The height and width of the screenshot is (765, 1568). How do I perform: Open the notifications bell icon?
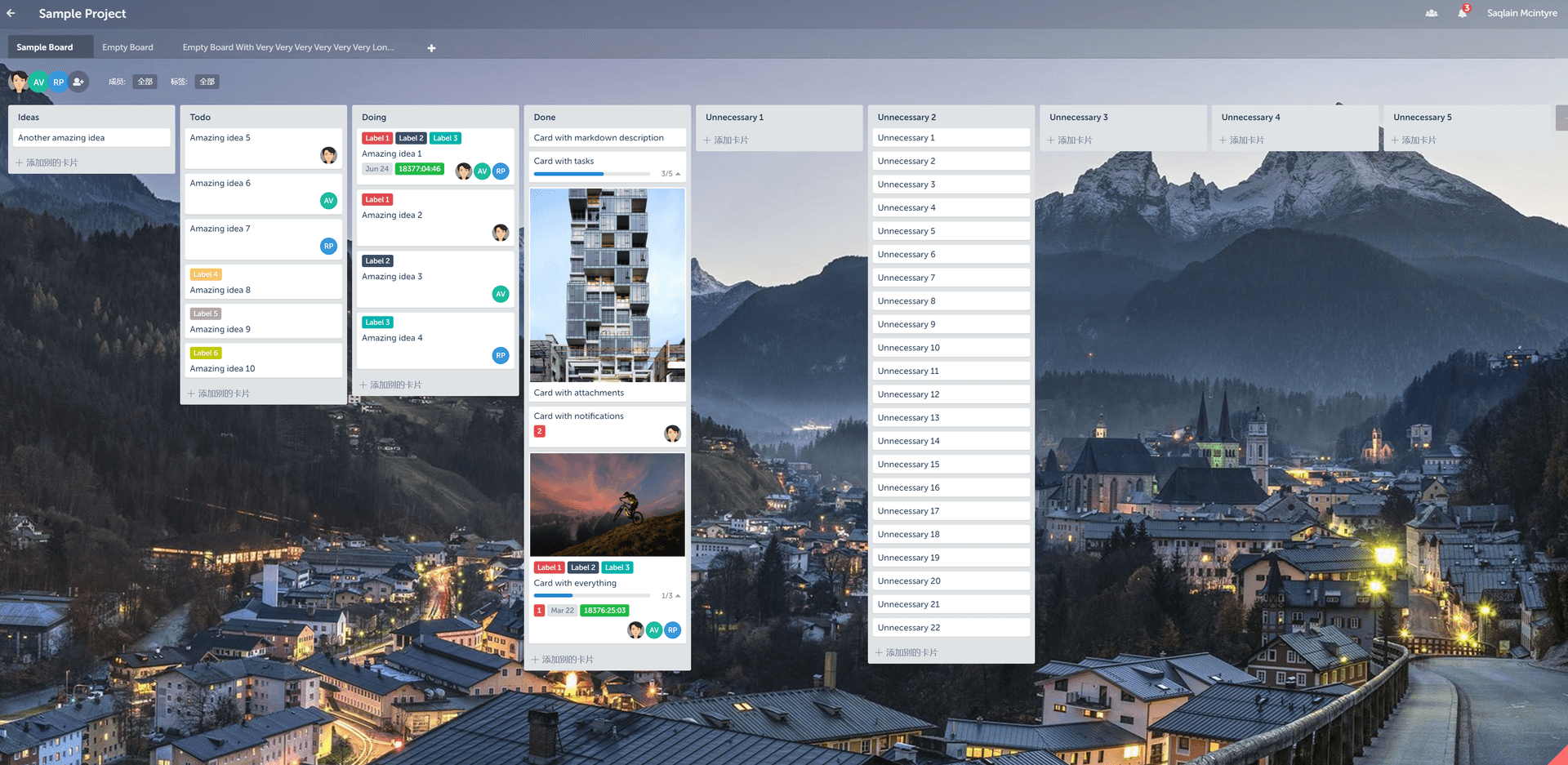[1462, 13]
